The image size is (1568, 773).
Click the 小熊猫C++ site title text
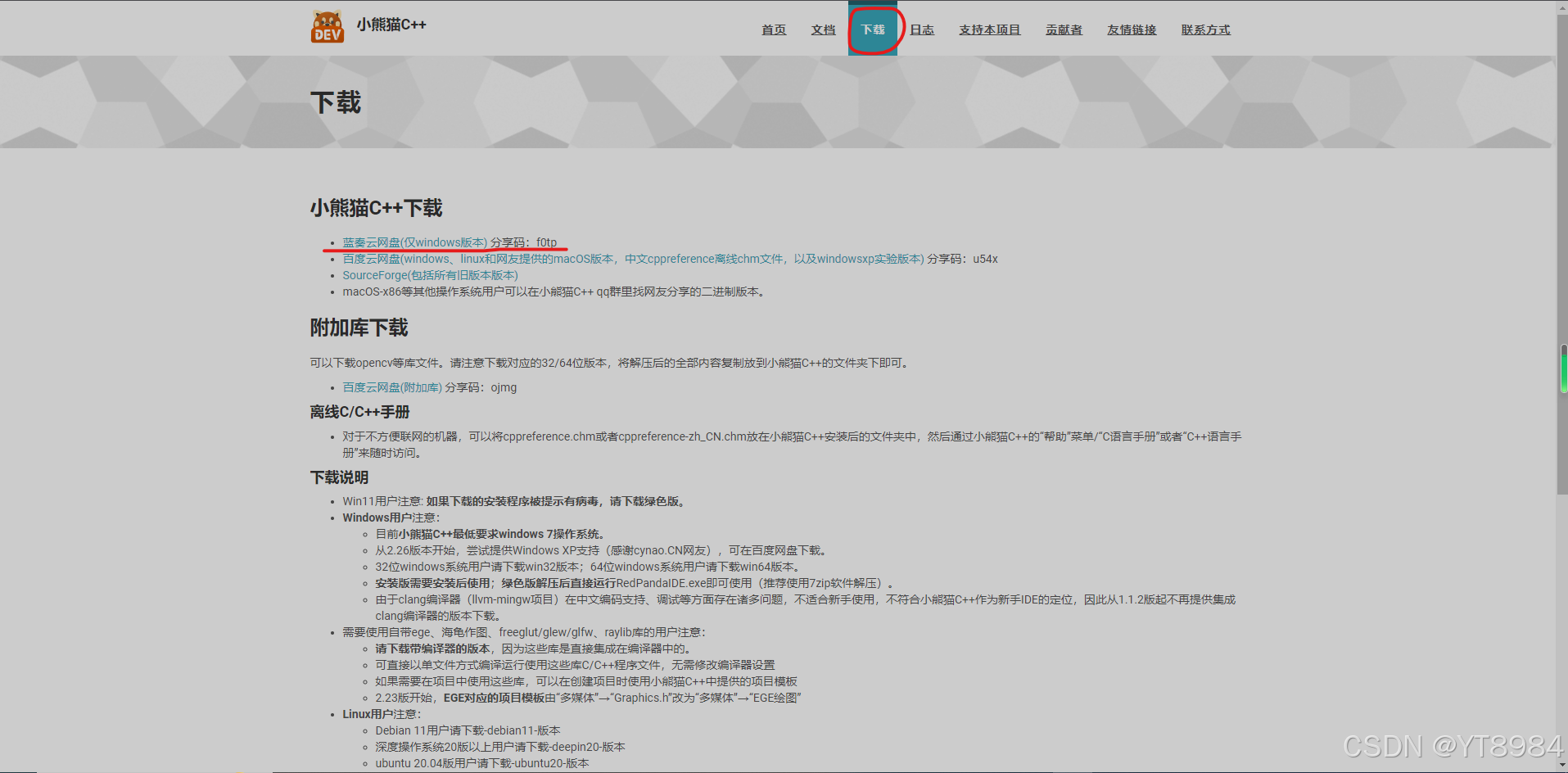coord(391,25)
